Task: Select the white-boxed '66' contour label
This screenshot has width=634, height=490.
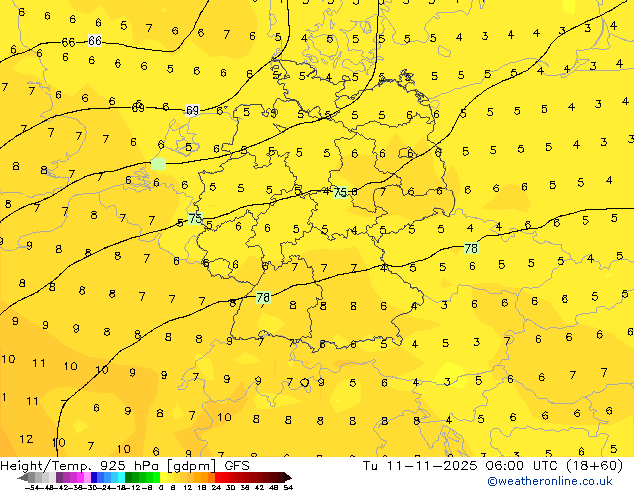Action: [x=95, y=41]
